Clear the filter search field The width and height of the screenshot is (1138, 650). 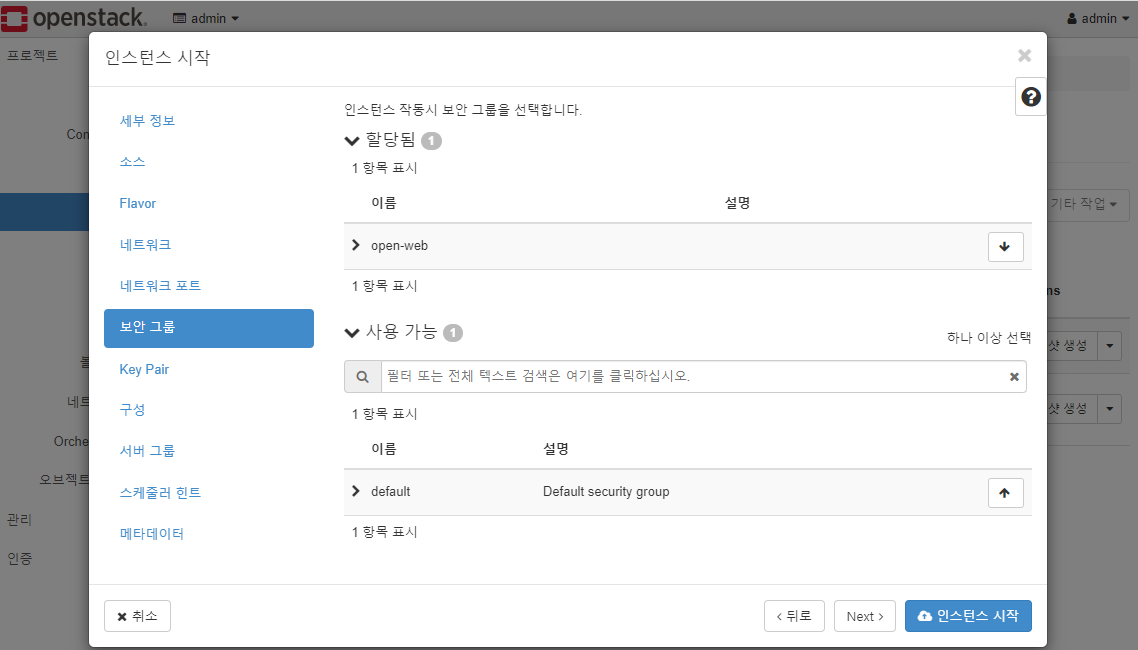[1014, 377]
